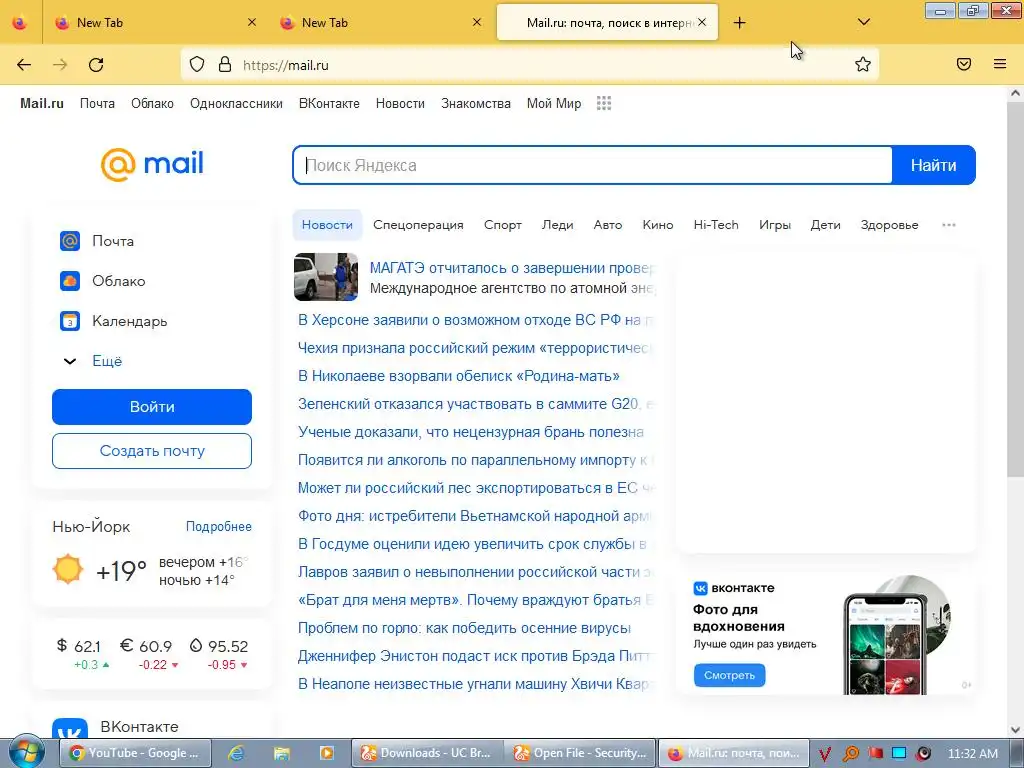The height and width of the screenshot is (768, 1024).
Task: Open the Windows Start button
Action: [26, 752]
